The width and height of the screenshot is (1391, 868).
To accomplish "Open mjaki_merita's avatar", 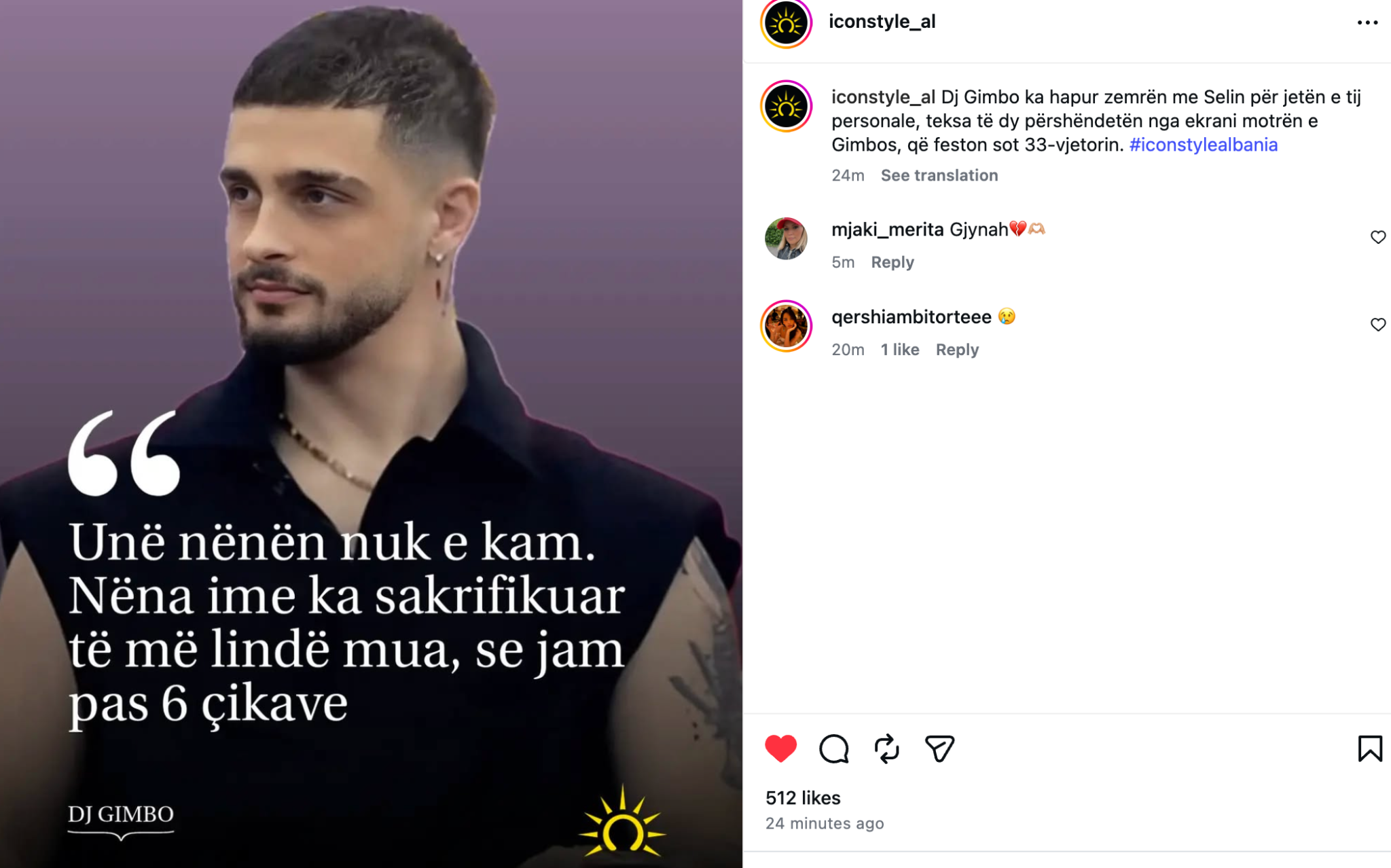I will [x=786, y=238].
